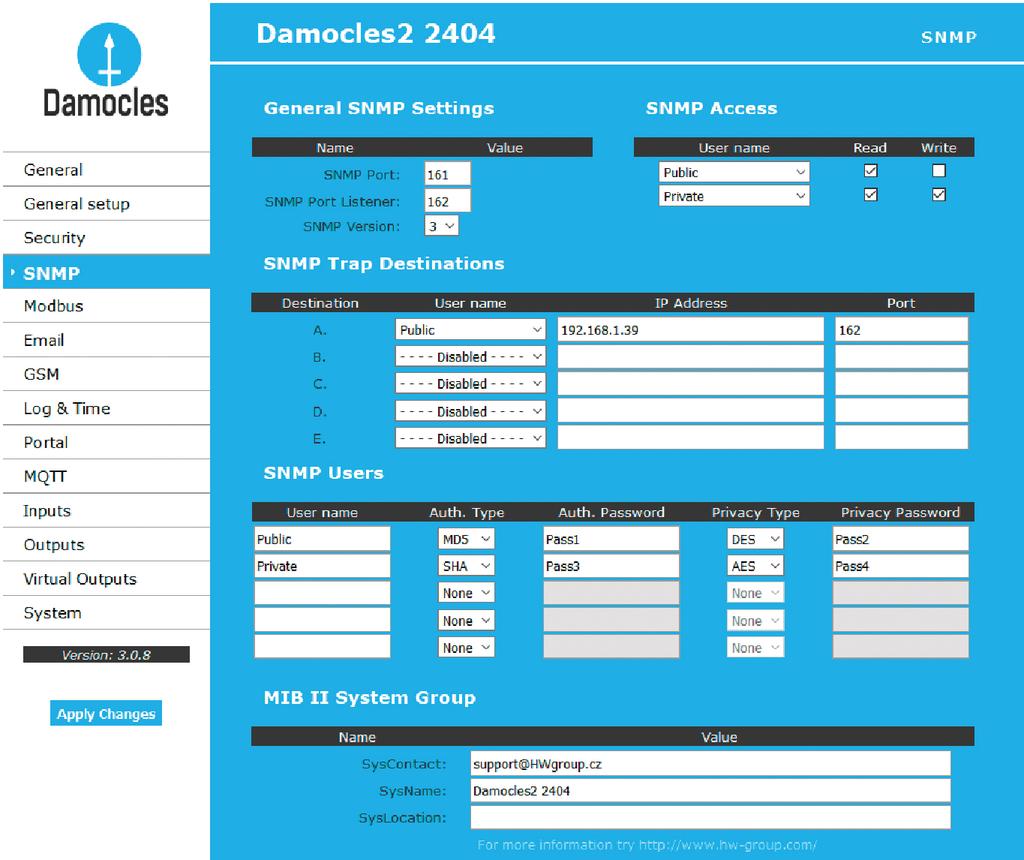1024x860 pixels.
Task: Click Destination C port field
Action: tap(901, 383)
